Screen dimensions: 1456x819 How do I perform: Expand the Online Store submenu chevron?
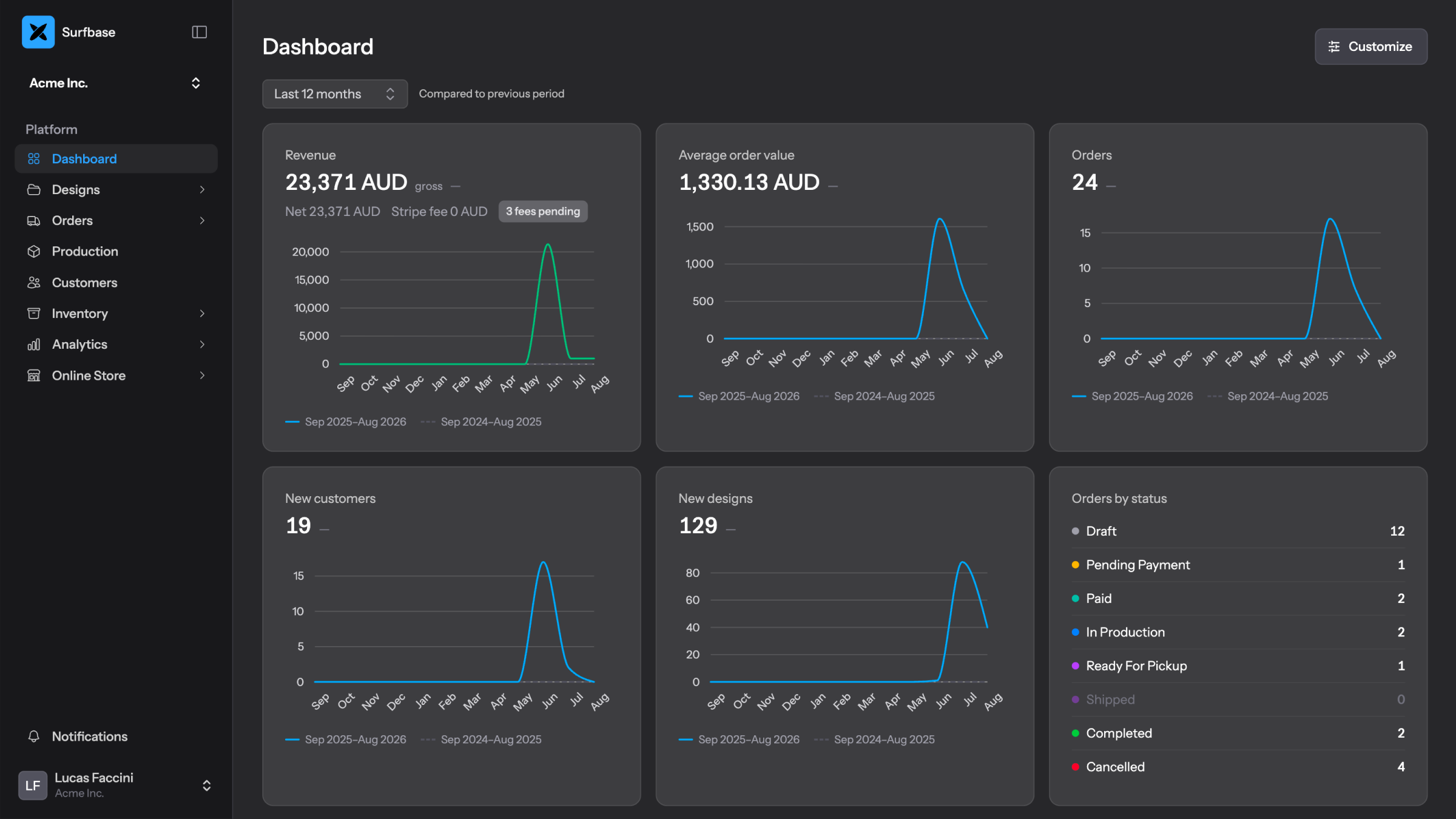tap(202, 376)
